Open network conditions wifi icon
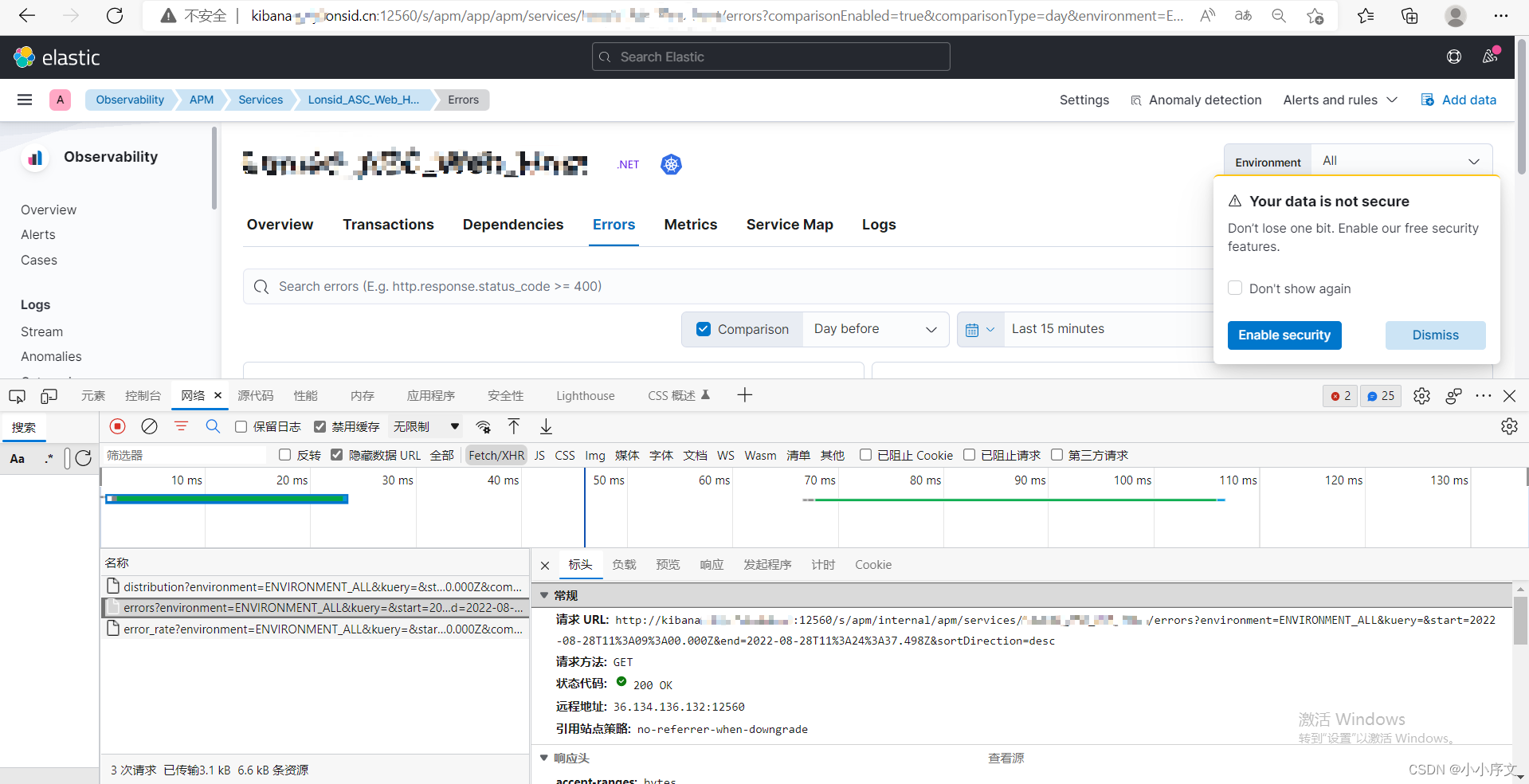 click(483, 426)
